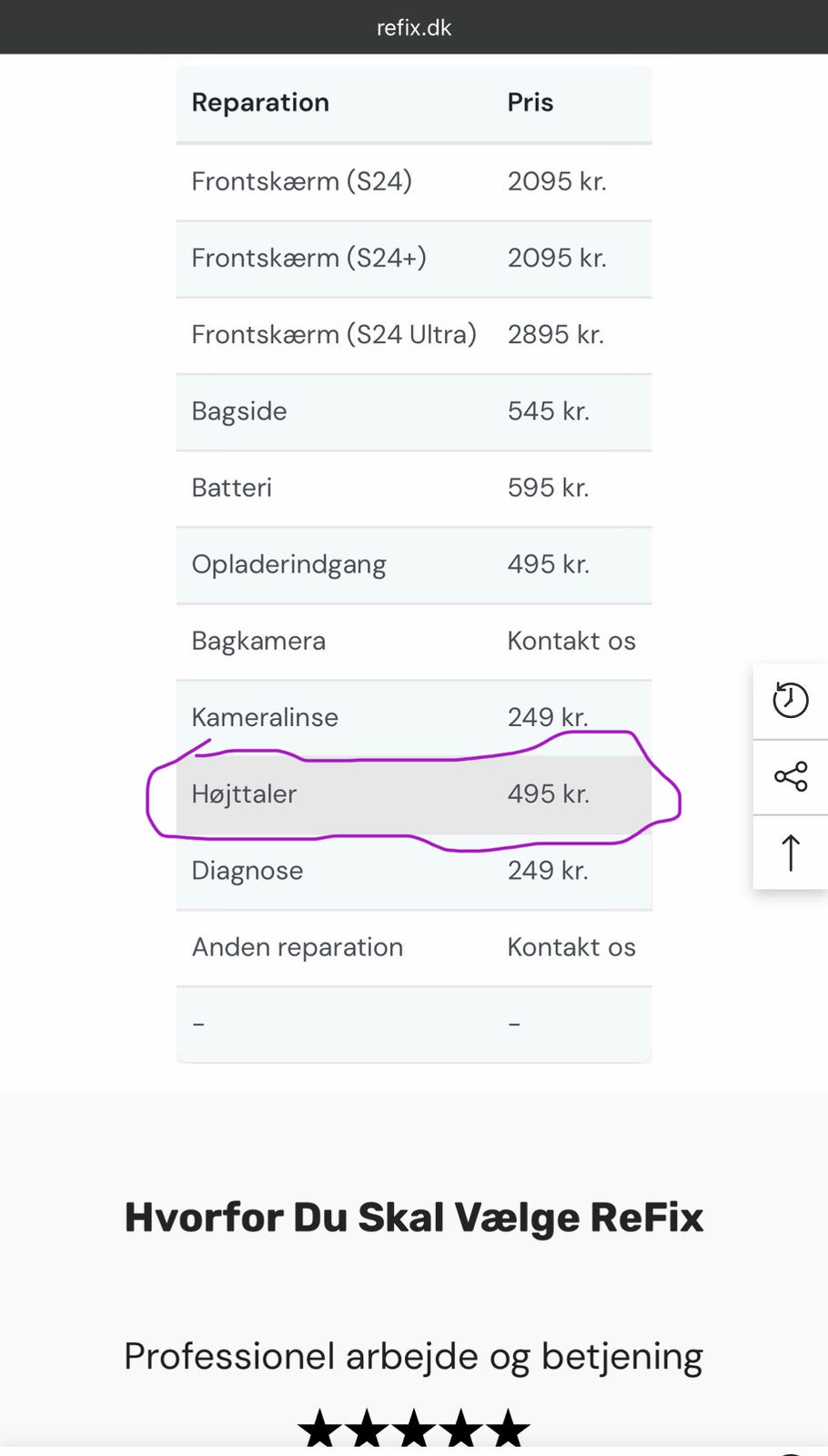Click the Hvorfor Du Skal Vælge ReFix heading

414,1218
